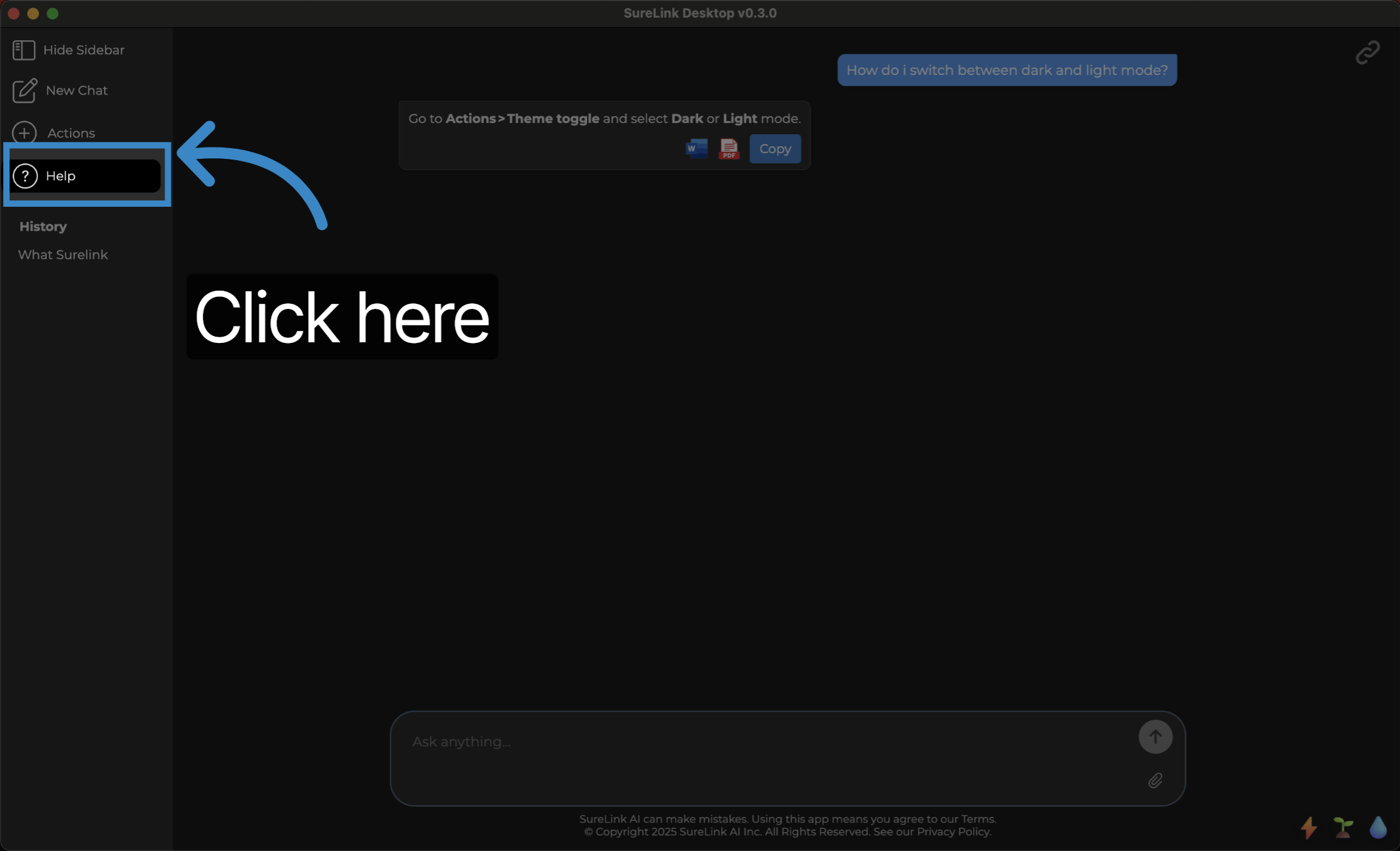The height and width of the screenshot is (851, 1400).
Task: Open the Terms link in the footer
Action: (978, 819)
